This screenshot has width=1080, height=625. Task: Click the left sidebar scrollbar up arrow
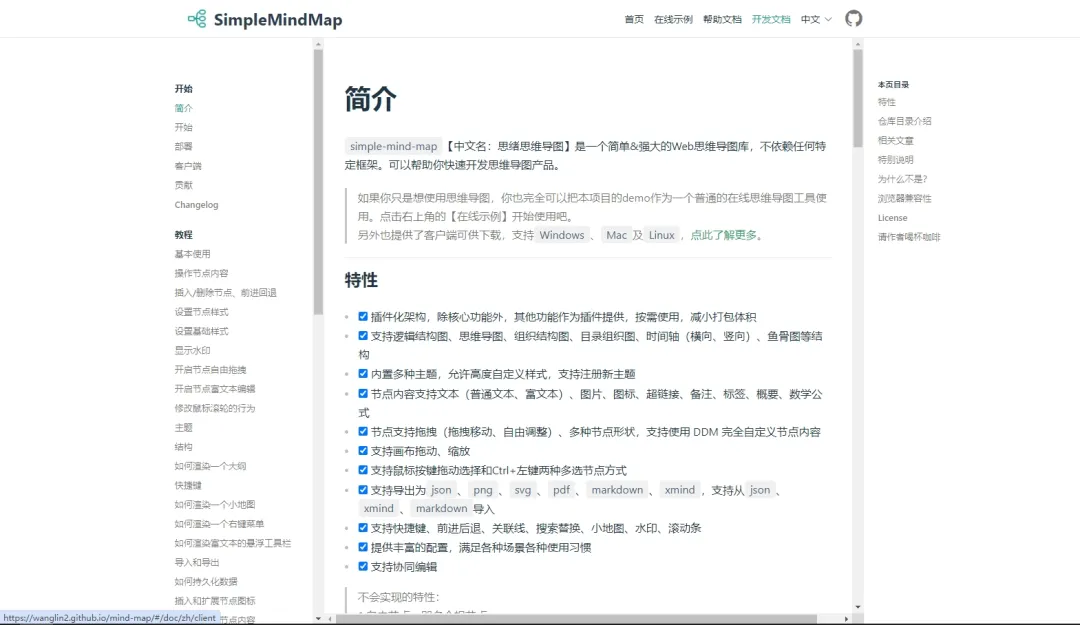pyautogui.click(x=318, y=44)
